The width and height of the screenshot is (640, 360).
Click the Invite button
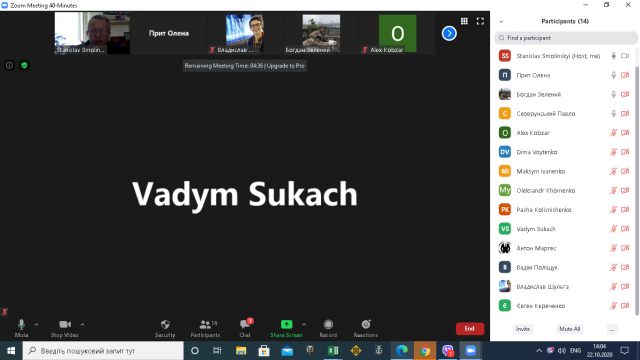523,329
